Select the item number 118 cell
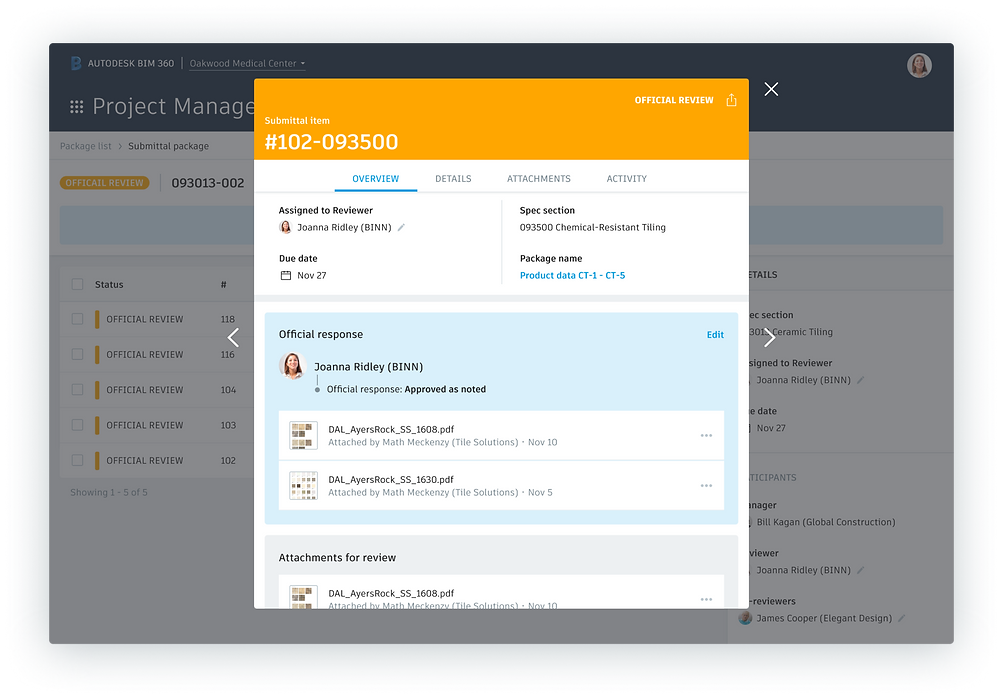Image resolution: width=1003 pixels, height=699 pixels. pos(228,318)
